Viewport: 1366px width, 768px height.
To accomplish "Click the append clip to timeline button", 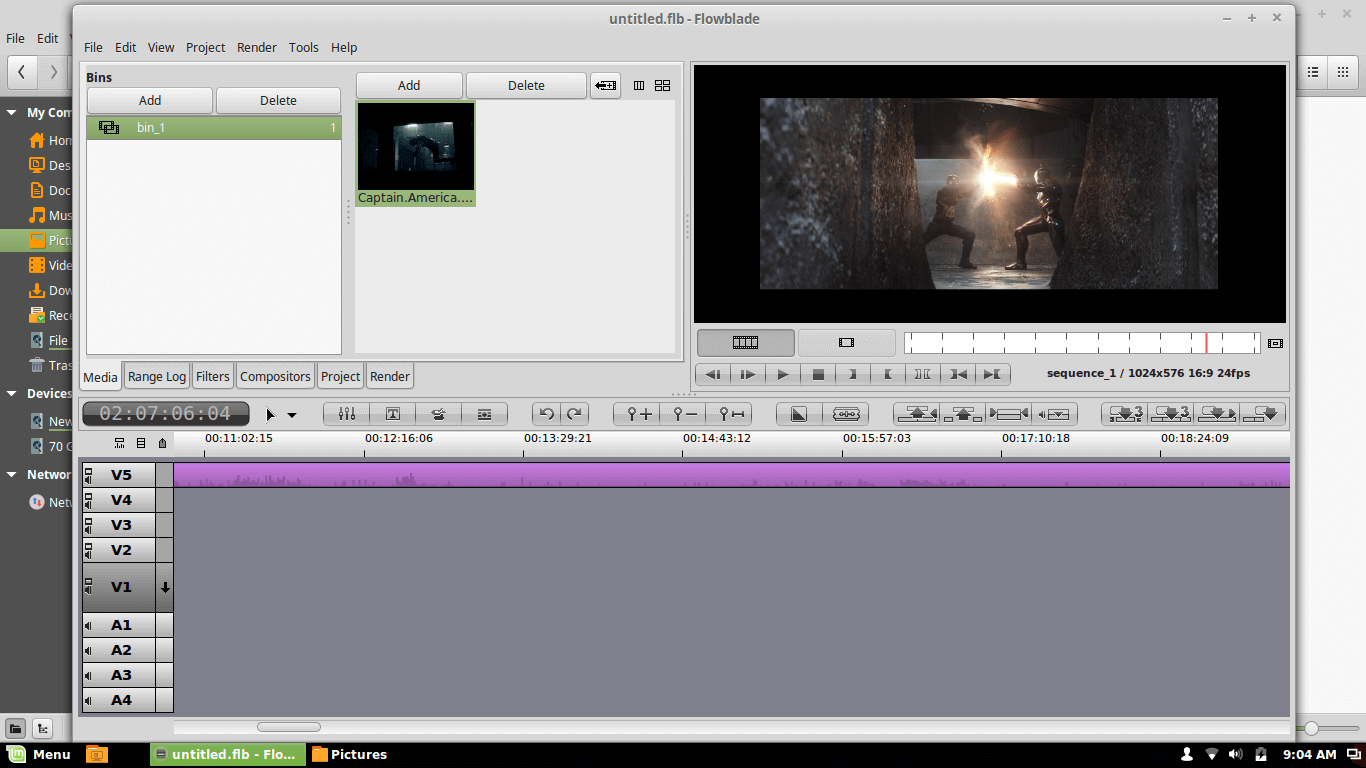I will tap(1264, 414).
